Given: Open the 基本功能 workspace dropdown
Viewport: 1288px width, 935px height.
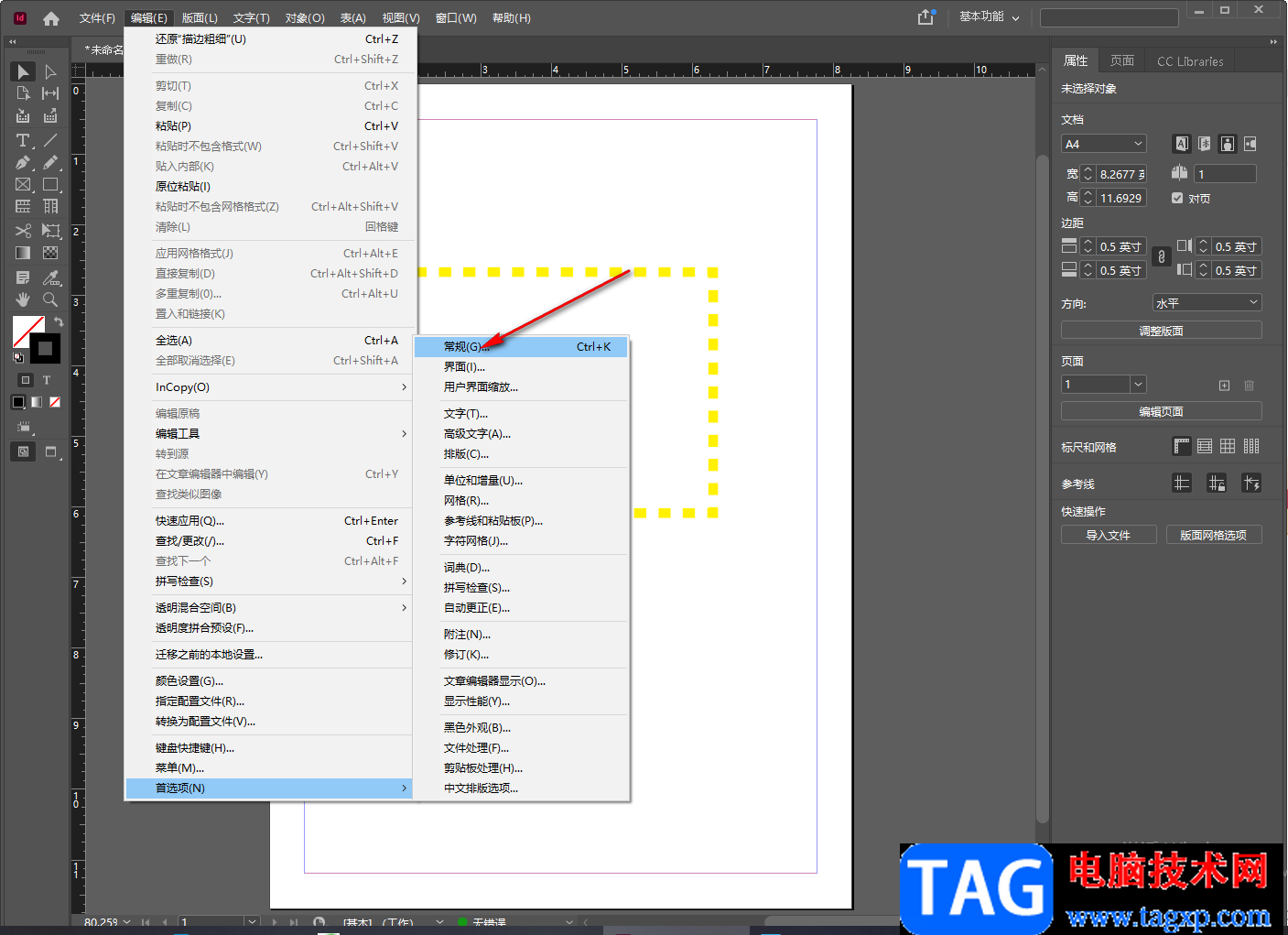Looking at the screenshot, I should [989, 17].
